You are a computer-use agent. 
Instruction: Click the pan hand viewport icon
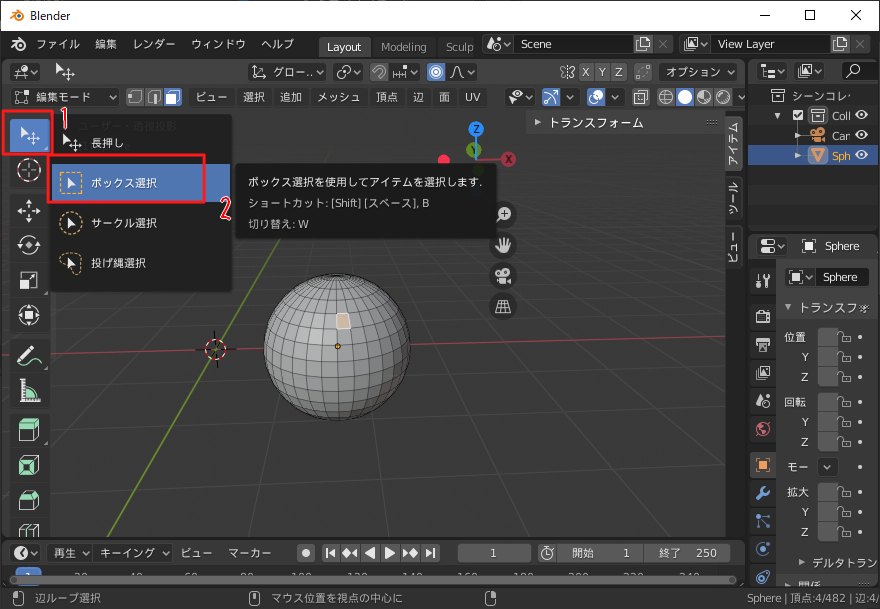pyautogui.click(x=504, y=245)
